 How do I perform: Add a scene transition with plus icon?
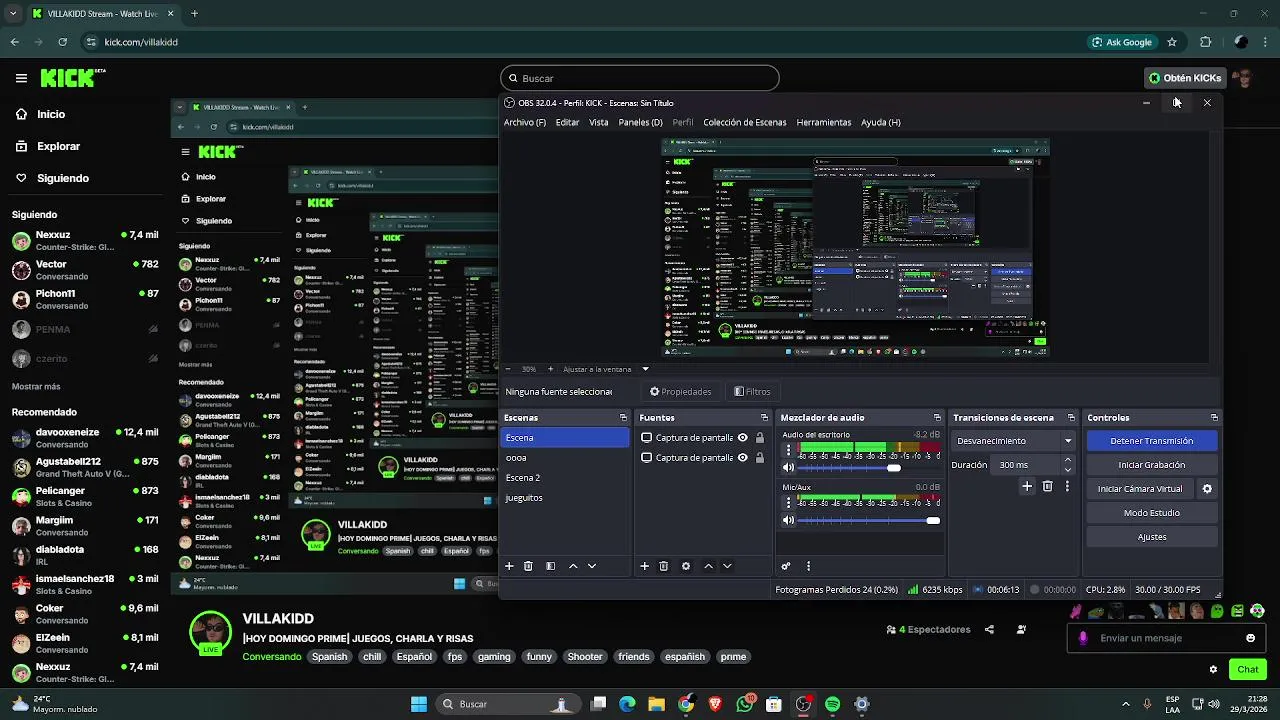click(x=1027, y=486)
